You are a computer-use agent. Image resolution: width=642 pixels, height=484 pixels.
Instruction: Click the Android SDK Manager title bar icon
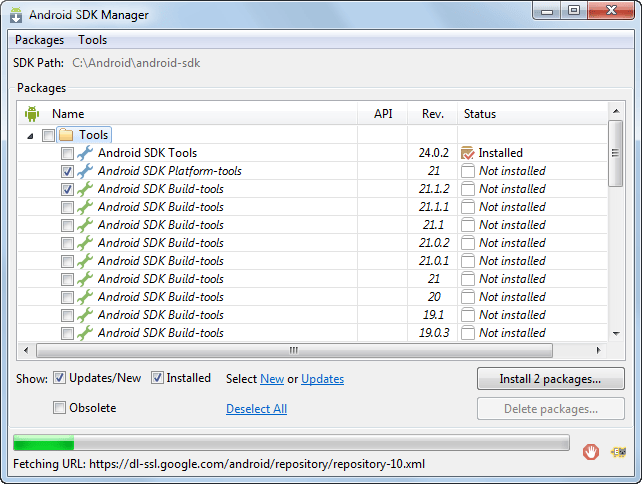coord(16,15)
